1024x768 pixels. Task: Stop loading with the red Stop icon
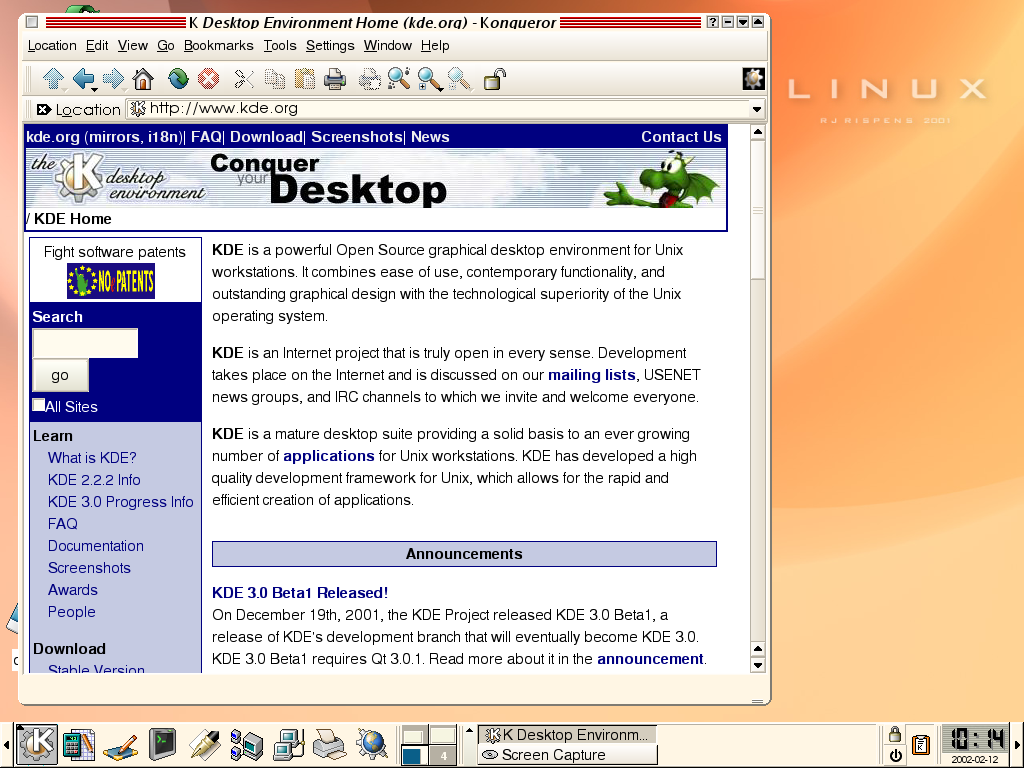click(x=208, y=79)
